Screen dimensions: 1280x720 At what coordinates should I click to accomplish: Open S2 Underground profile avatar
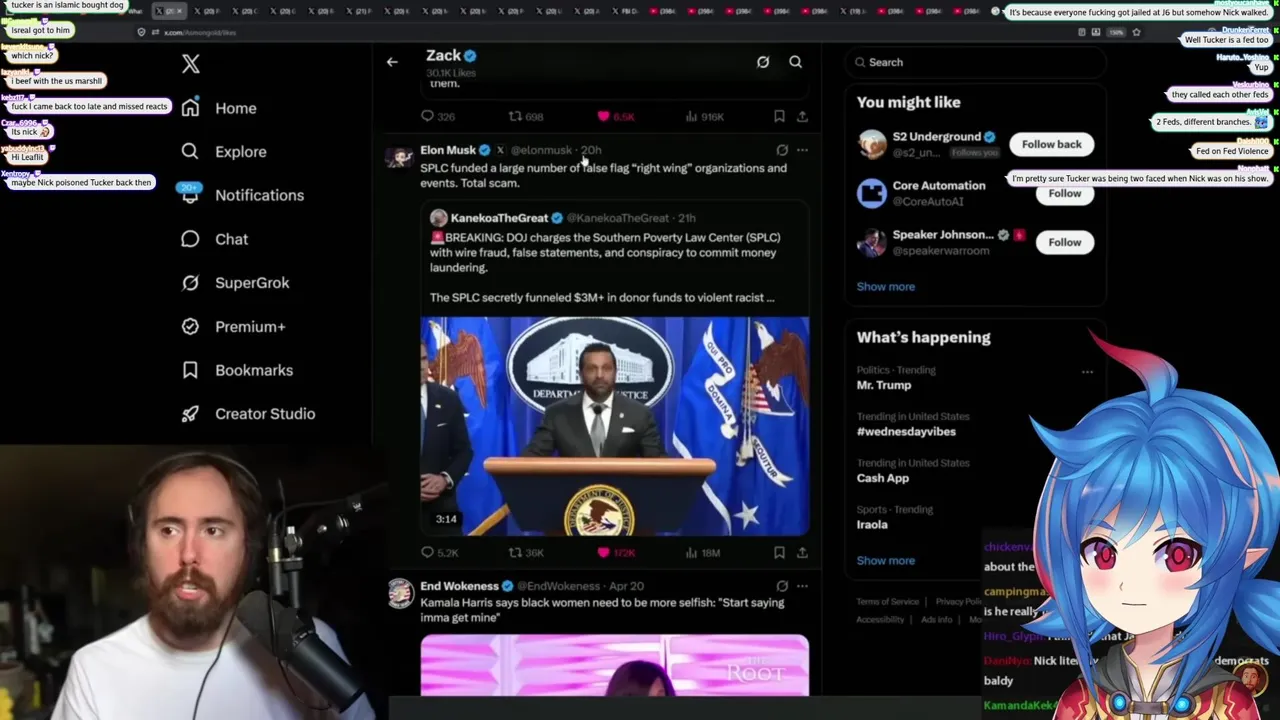coord(872,144)
